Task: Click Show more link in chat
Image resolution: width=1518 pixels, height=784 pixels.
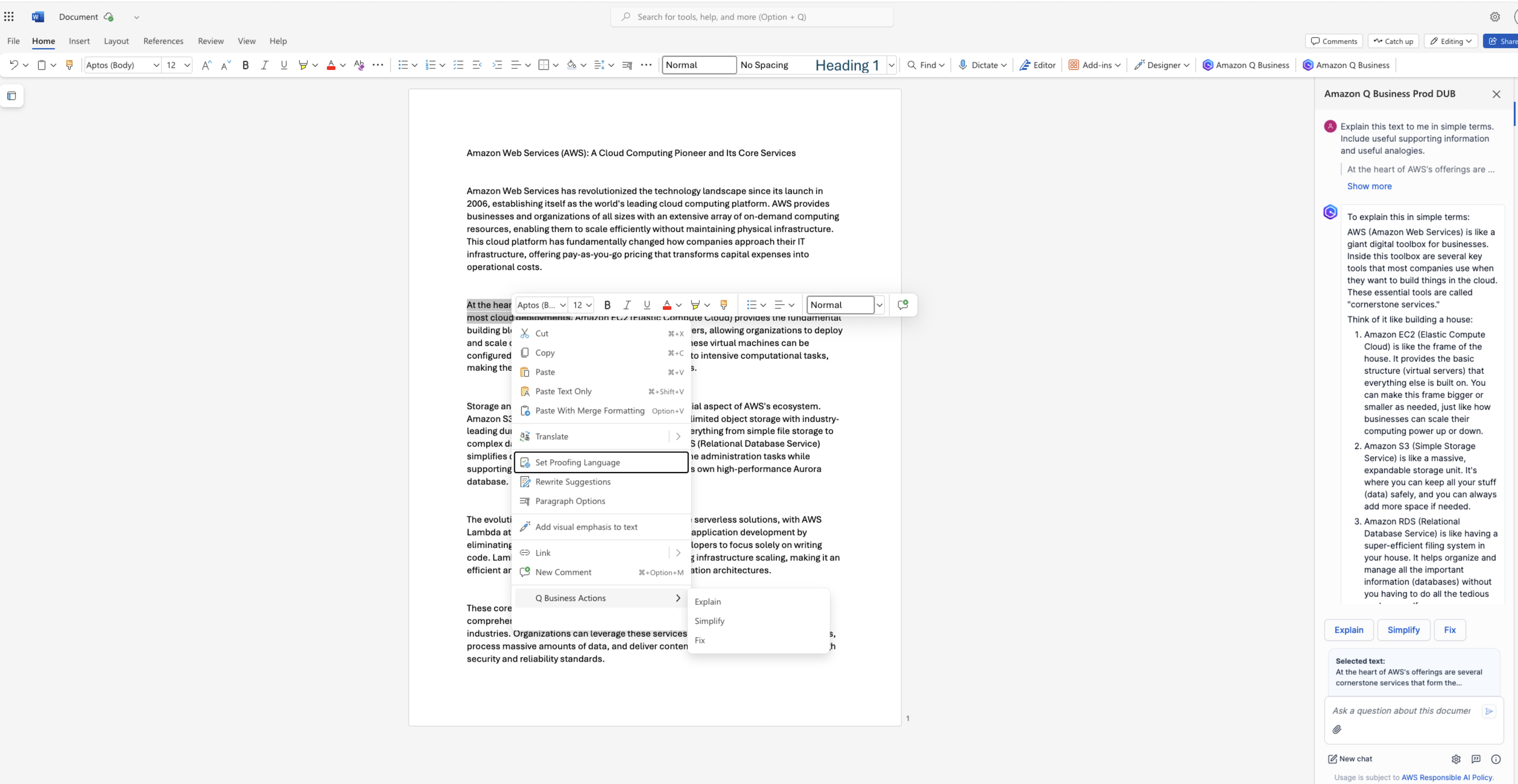Action: coord(1369,186)
